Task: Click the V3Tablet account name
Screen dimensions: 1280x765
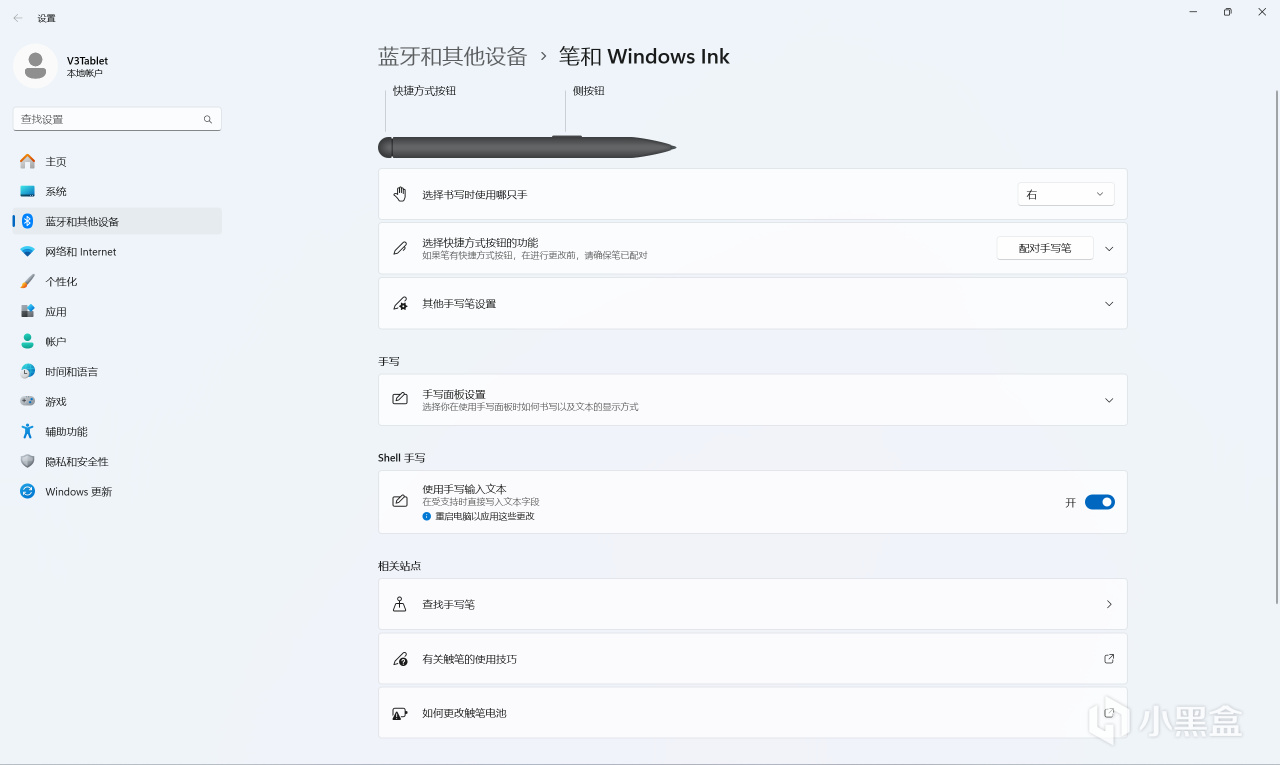Action: (x=87, y=61)
